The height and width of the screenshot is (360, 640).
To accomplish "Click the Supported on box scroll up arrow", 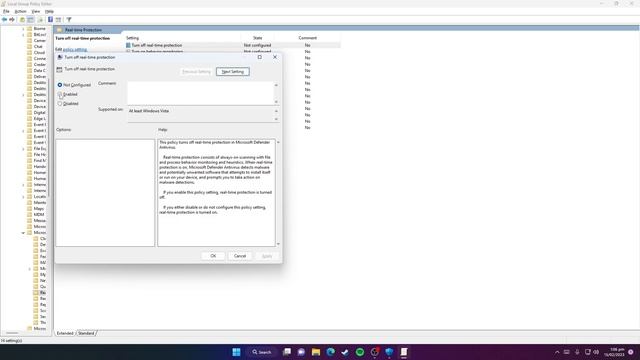I will tap(276, 111).
